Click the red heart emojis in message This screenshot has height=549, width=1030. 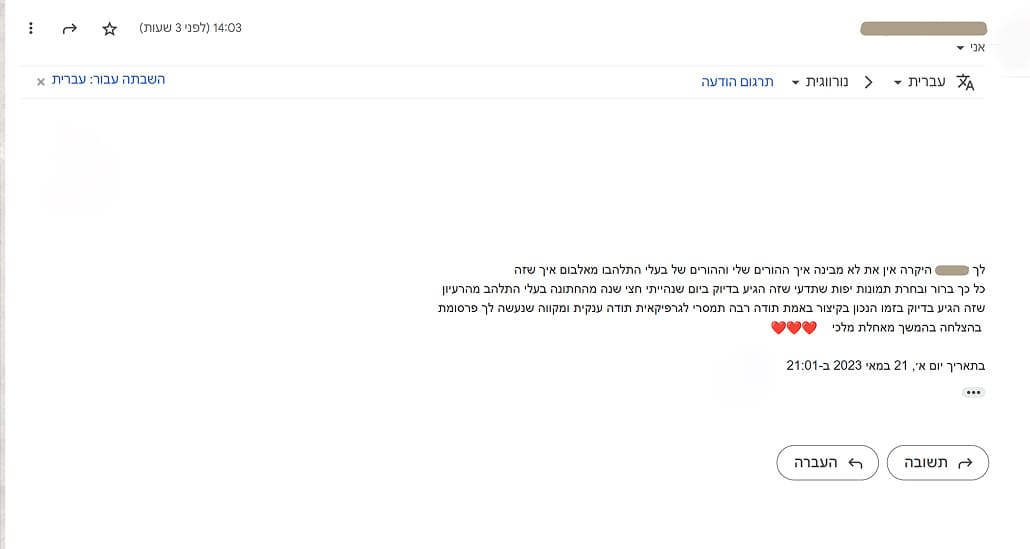click(793, 327)
